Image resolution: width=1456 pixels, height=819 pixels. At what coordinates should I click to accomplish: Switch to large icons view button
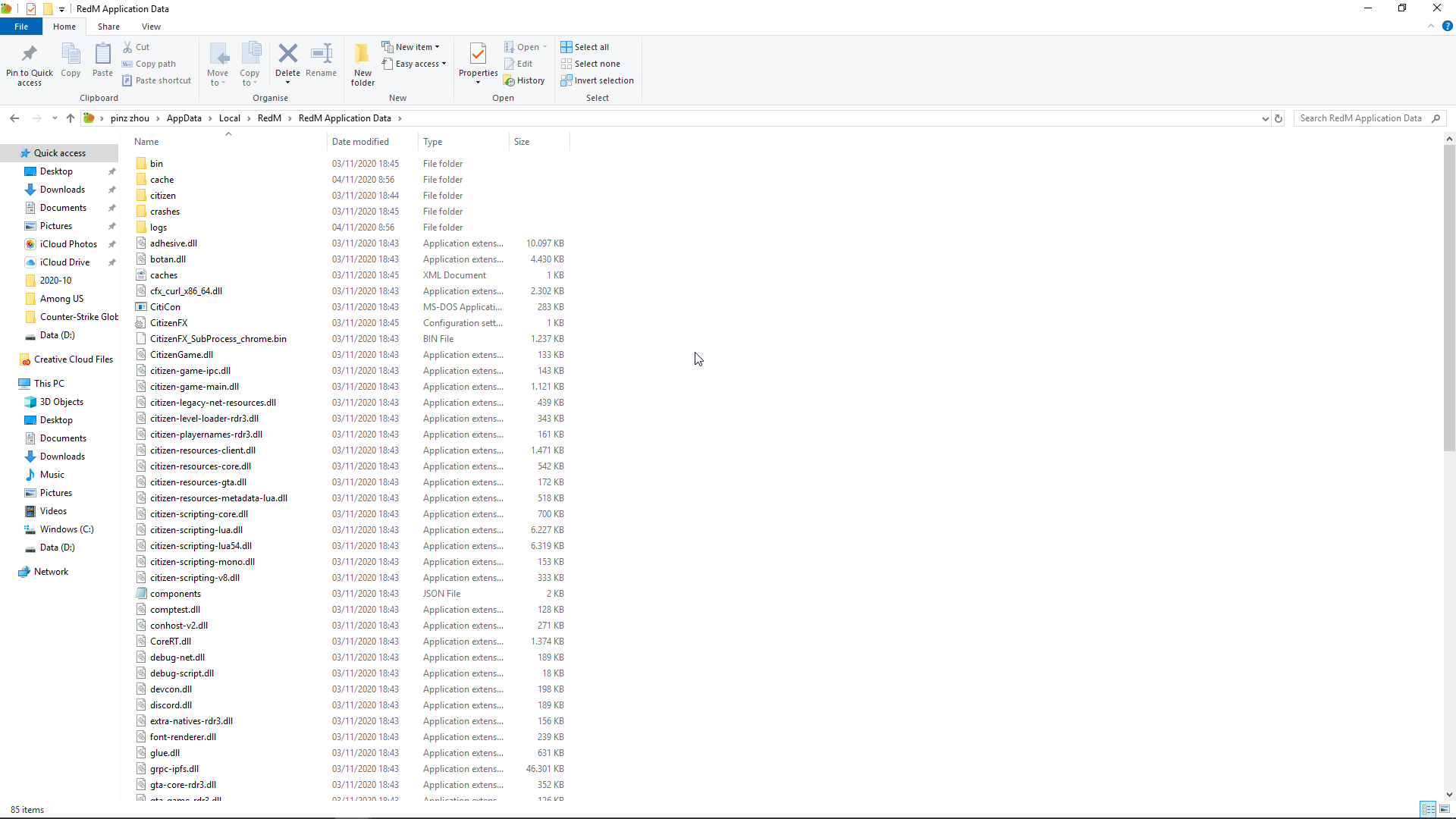tap(1445, 809)
